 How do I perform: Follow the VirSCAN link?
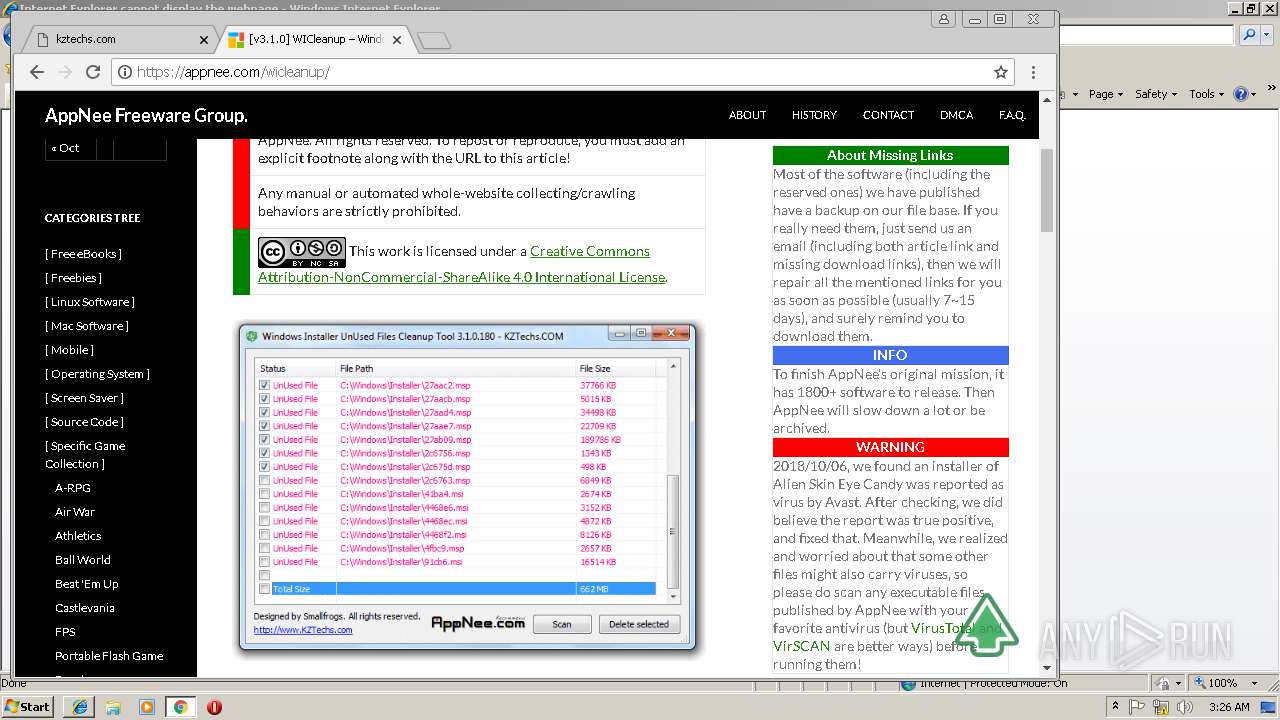[x=802, y=646]
